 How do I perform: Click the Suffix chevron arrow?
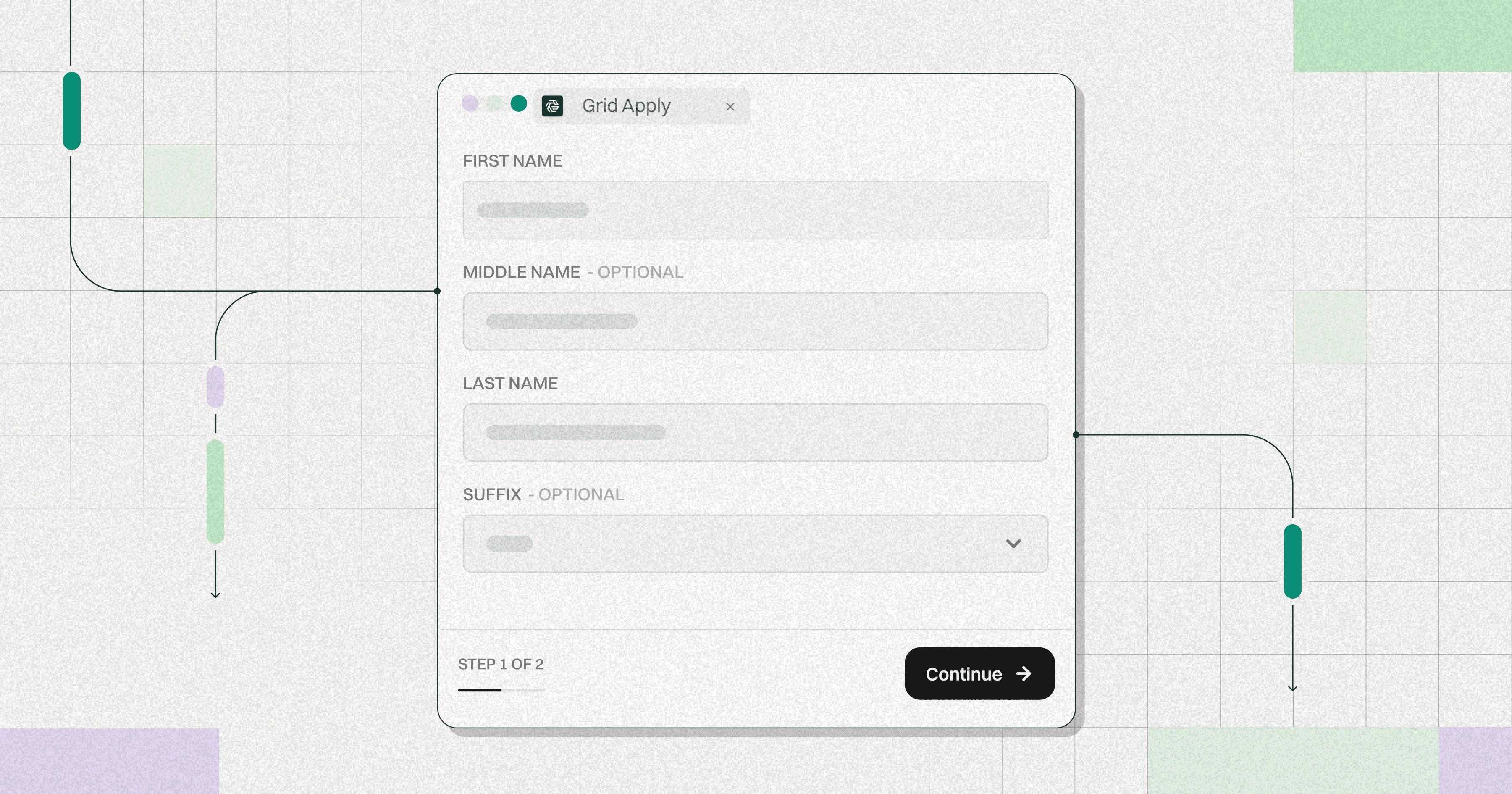[x=1013, y=544]
